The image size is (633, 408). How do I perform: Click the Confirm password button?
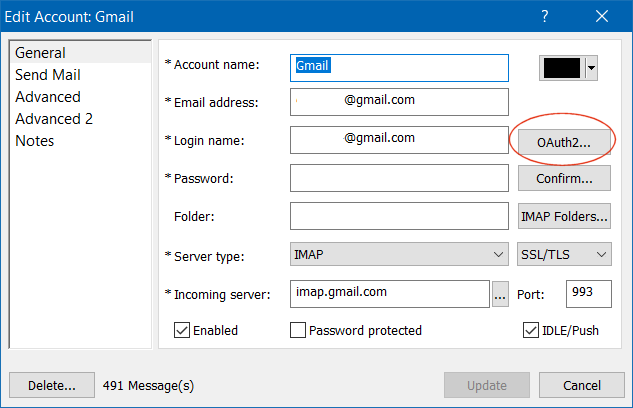[564, 178]
